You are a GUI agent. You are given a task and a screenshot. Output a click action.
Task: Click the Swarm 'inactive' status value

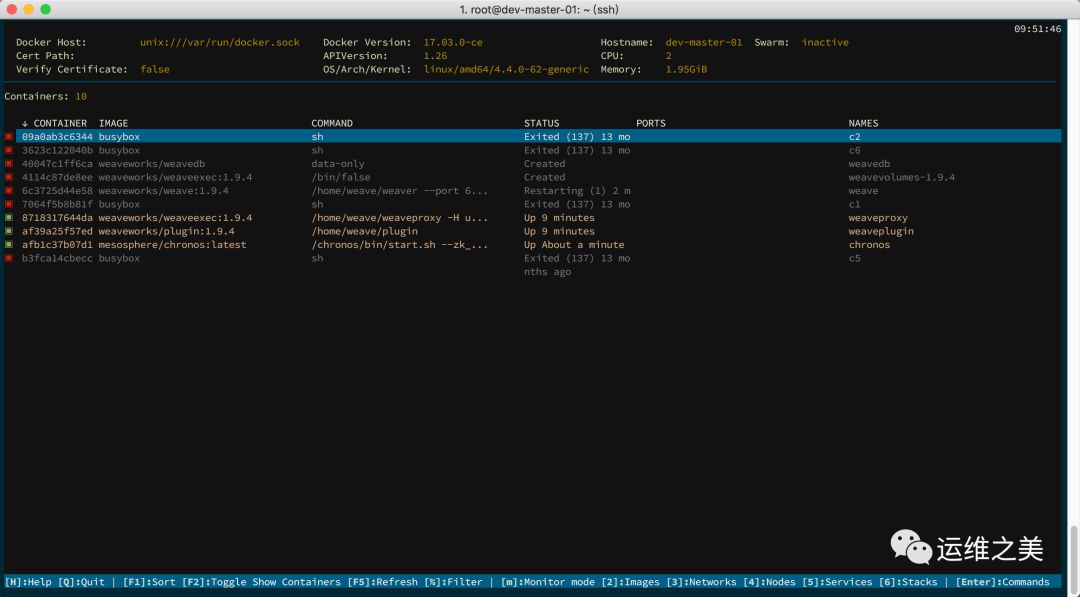[825, 42]
